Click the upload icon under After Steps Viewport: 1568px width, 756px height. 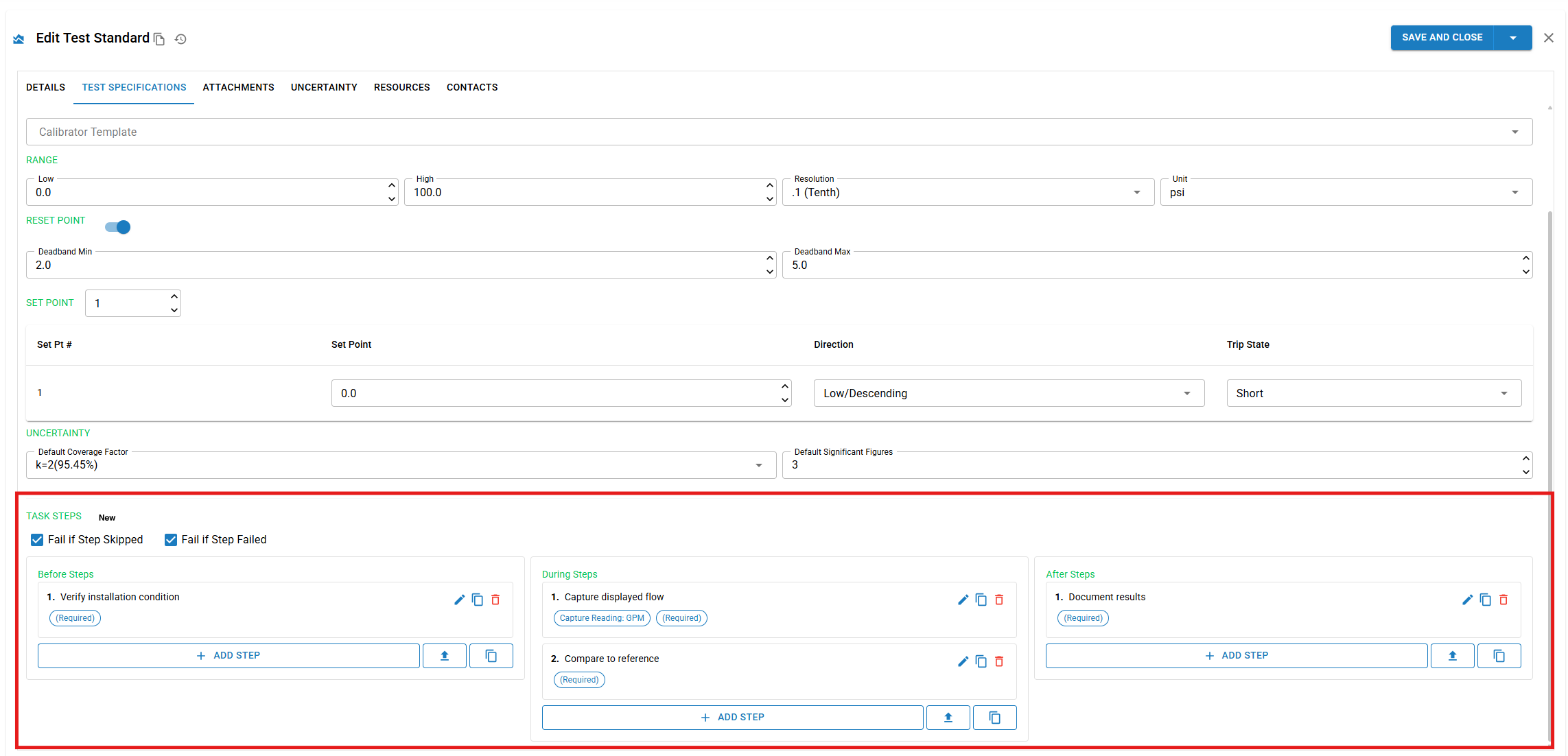pos(1453,656)
